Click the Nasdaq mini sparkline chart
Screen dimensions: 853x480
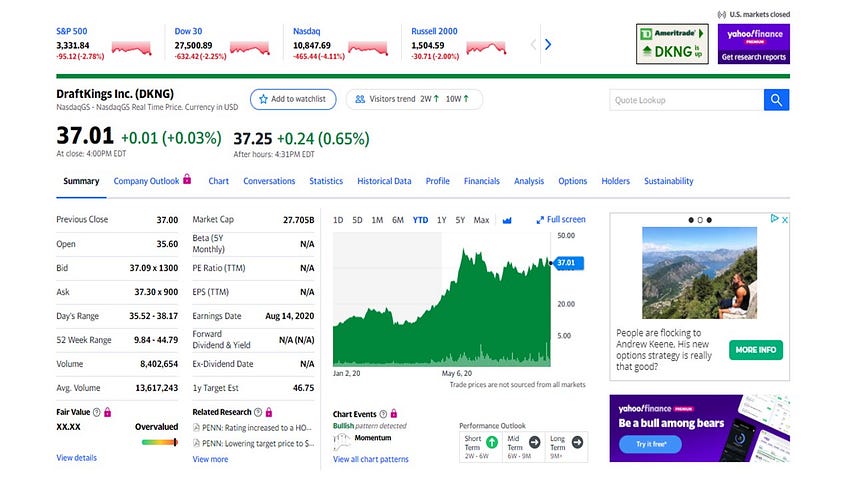[368, 48]
